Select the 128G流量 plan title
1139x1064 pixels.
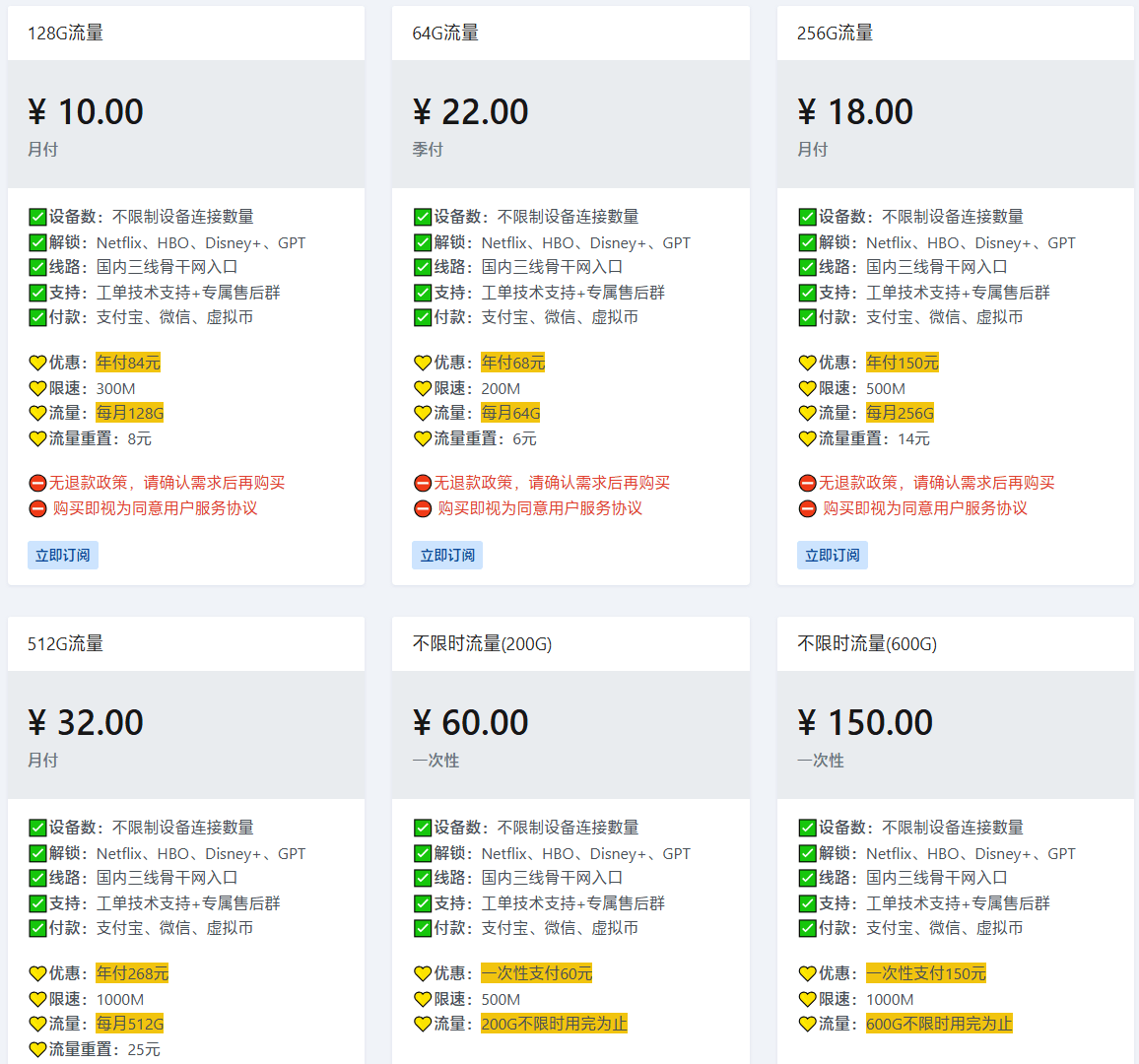[65, 33]
